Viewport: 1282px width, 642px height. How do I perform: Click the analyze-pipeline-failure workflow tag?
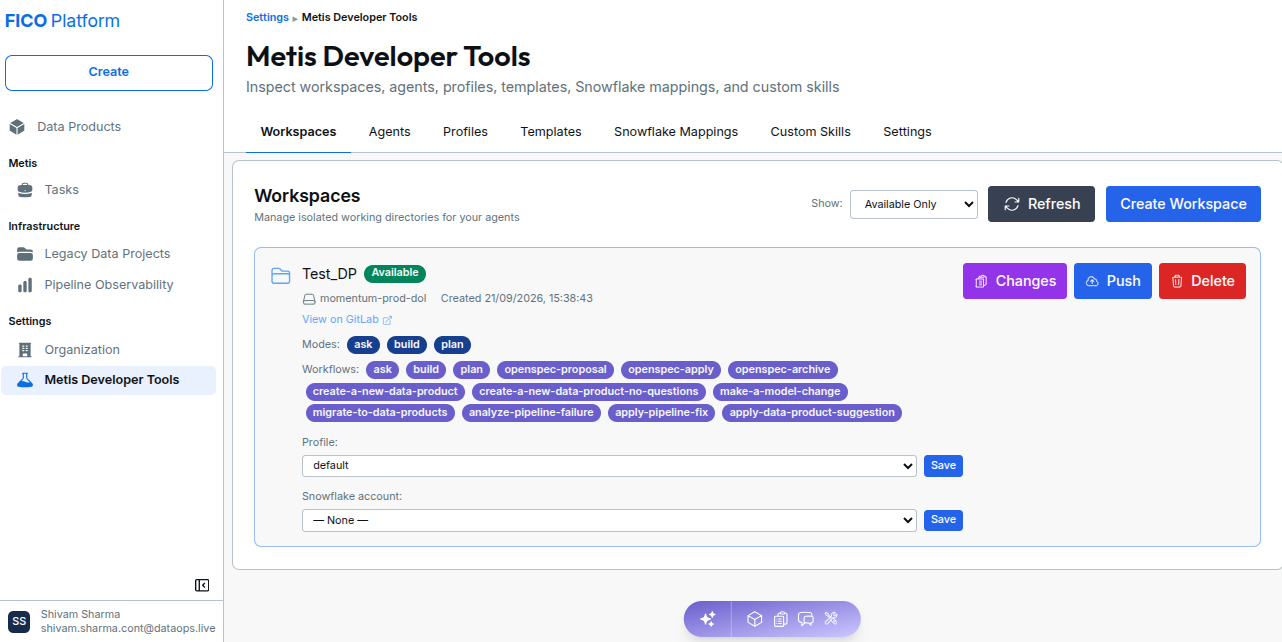point(531,413)
